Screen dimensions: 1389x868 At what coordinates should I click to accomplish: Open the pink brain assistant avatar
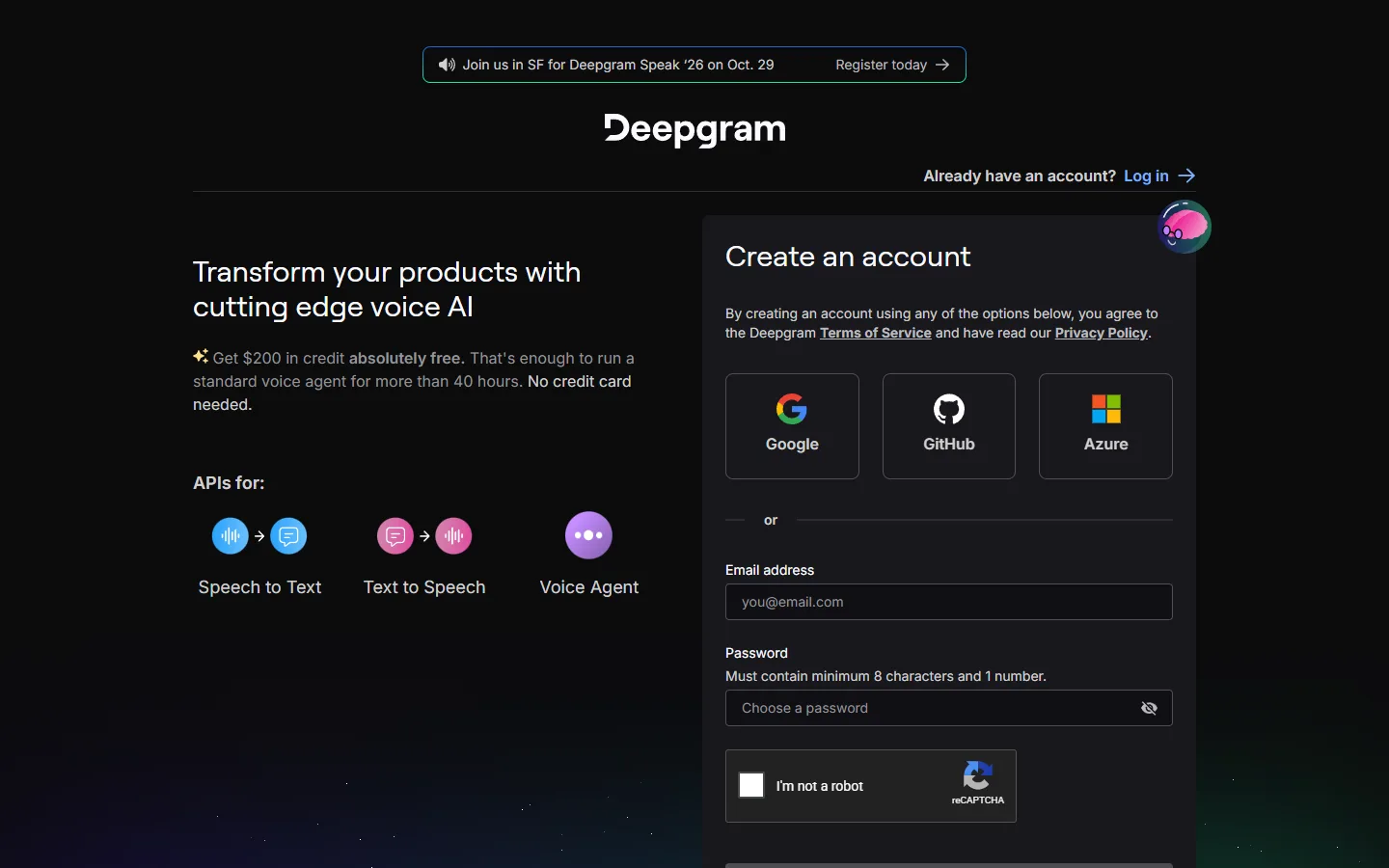pyautogui.click(x=1184, y=227)
